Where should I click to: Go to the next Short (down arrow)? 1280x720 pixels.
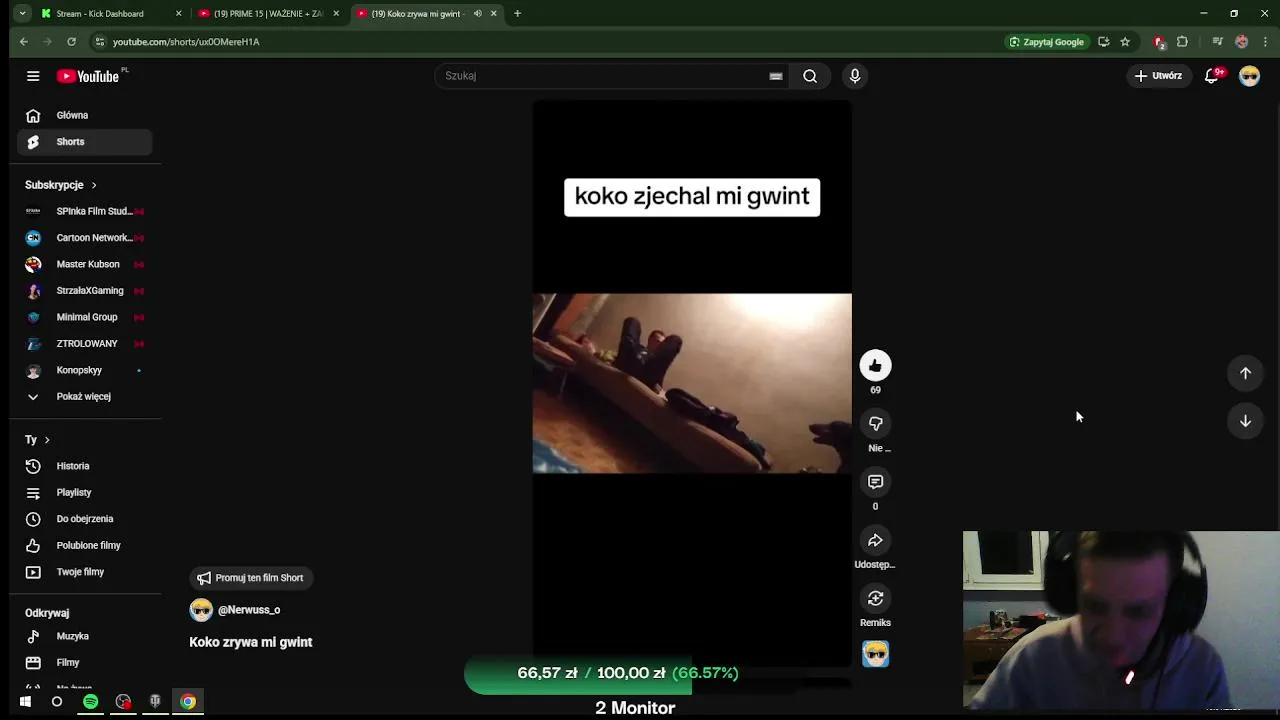1245,421
